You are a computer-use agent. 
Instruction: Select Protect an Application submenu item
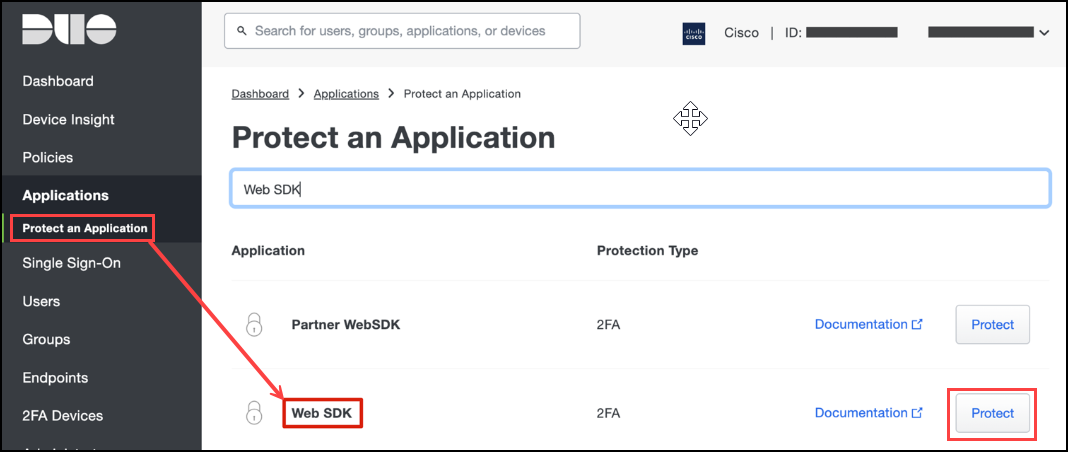pyautogui.click(x=84, y=228)
